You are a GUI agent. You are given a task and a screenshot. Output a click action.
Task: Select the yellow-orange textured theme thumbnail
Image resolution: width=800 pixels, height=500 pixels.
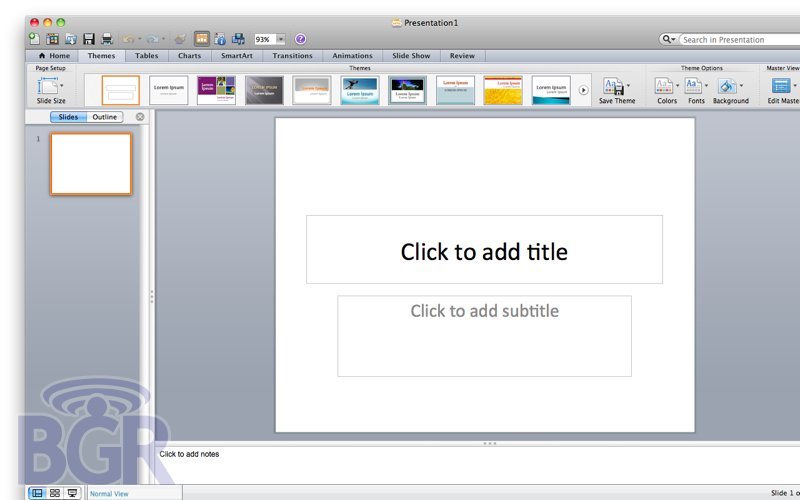(x=503, y=90)
